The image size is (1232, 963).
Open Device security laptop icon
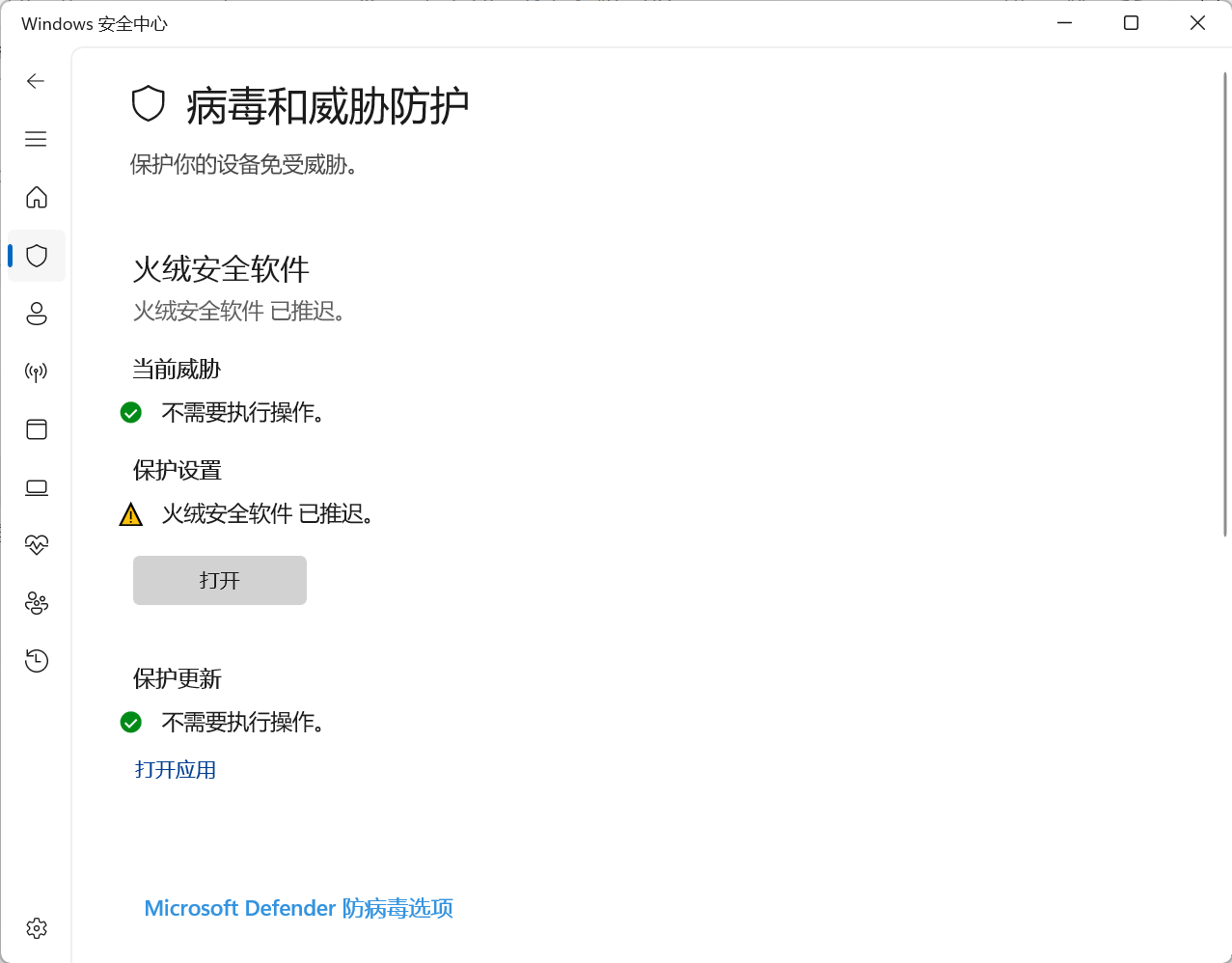click(37, 487)
